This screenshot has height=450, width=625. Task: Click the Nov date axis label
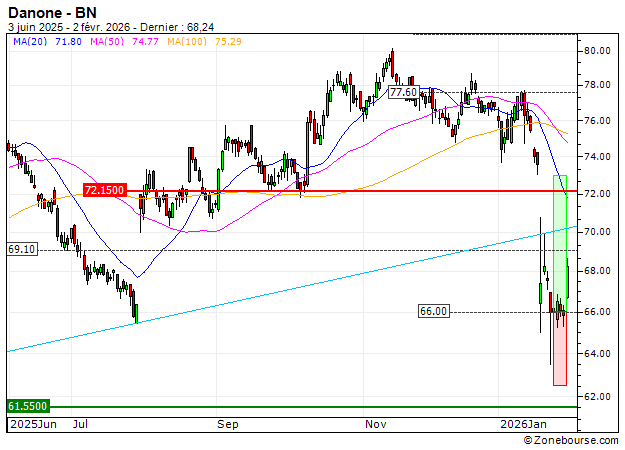click(x=375, y=424)
